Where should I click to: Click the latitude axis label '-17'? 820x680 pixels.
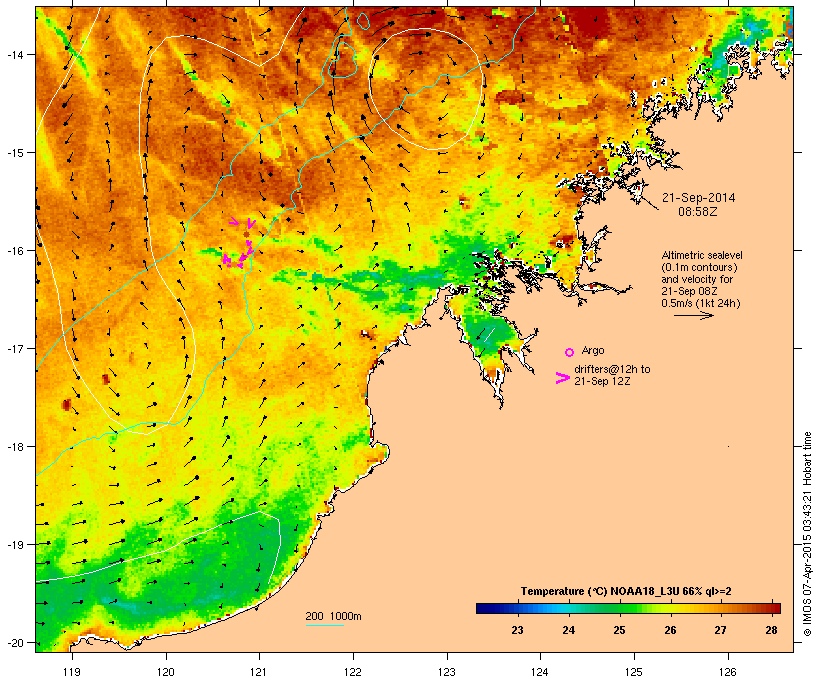[15, 349]
